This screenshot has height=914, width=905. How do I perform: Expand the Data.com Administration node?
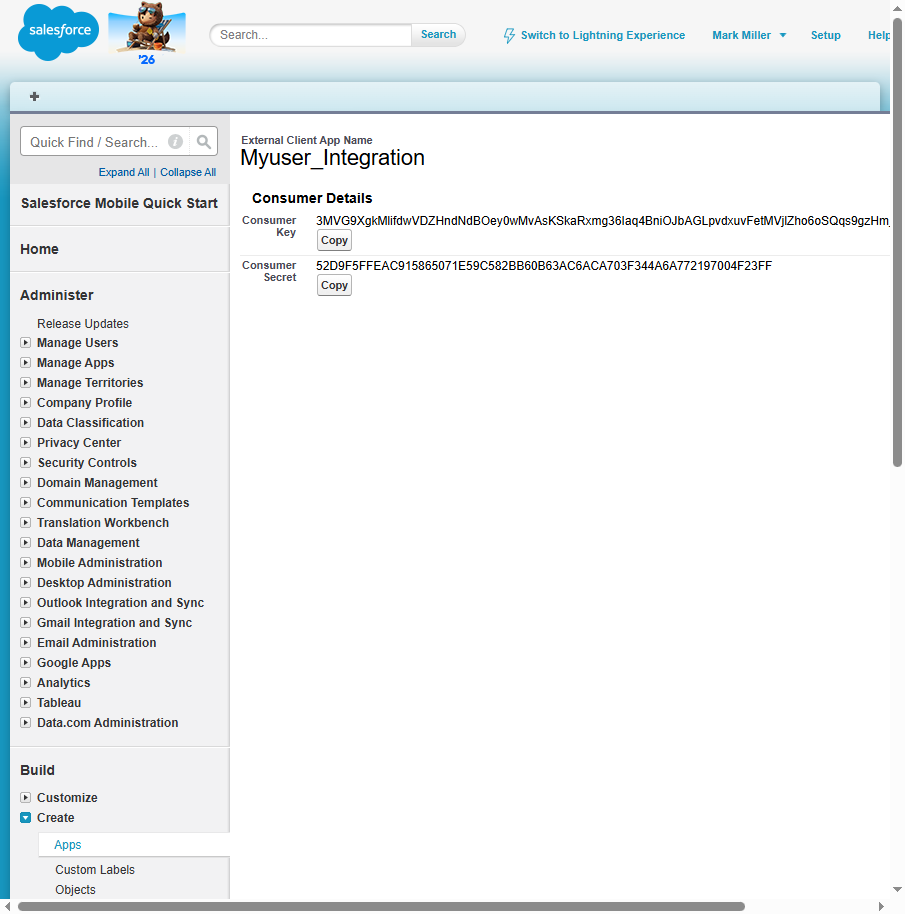click(26, 723)
